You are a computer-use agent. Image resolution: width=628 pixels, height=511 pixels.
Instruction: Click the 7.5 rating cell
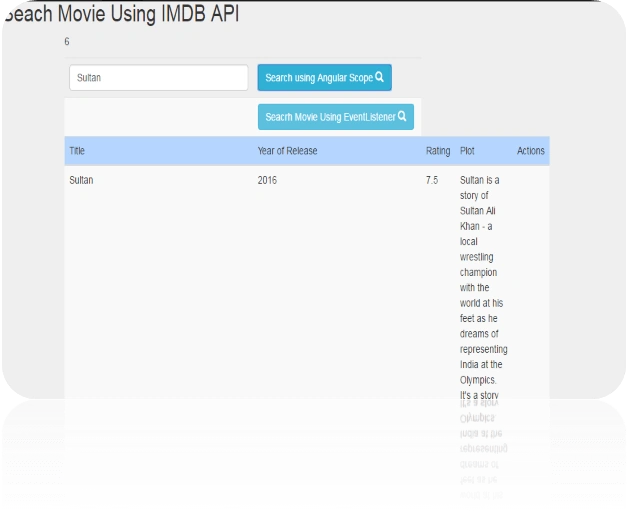[432, 180]
